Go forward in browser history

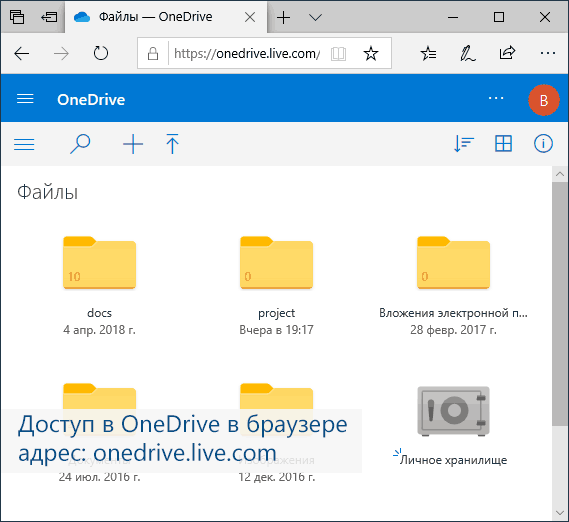(x=61, y=54)
